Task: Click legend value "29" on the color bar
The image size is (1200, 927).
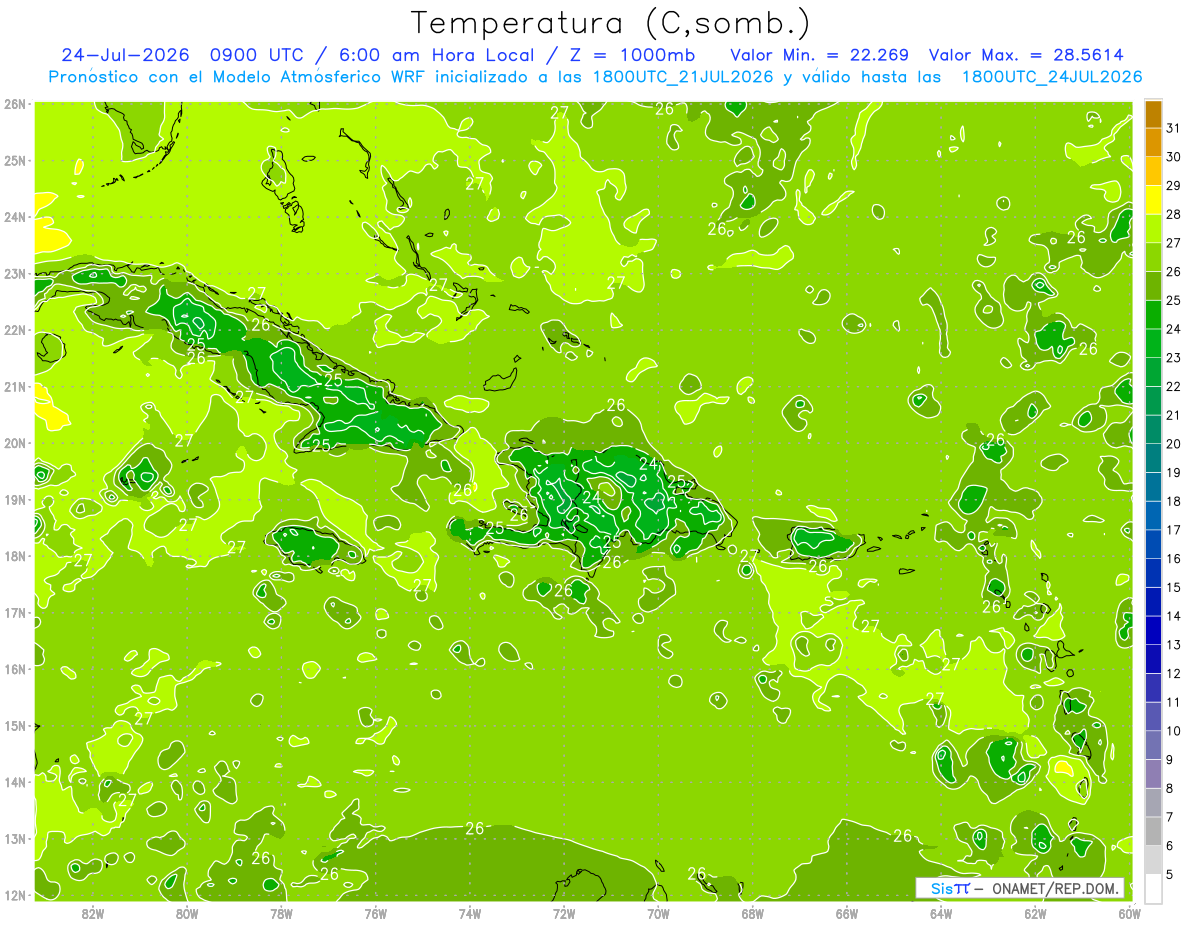Action: pos(1173,186)
